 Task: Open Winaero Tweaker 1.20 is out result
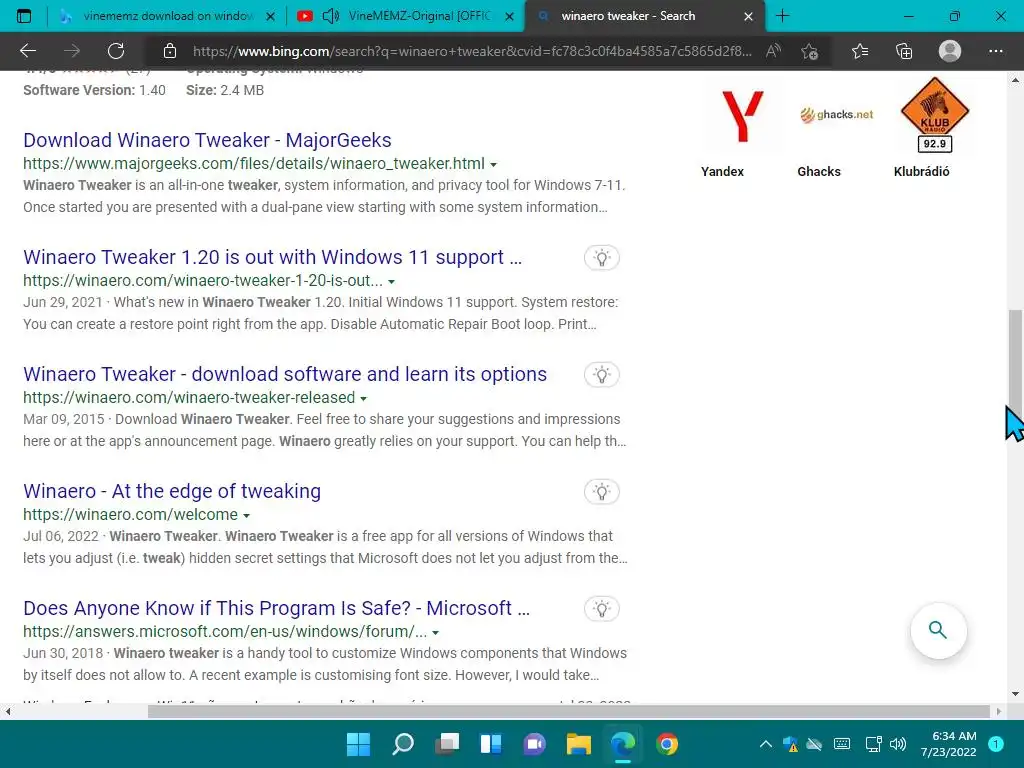[x=272, y=257]
